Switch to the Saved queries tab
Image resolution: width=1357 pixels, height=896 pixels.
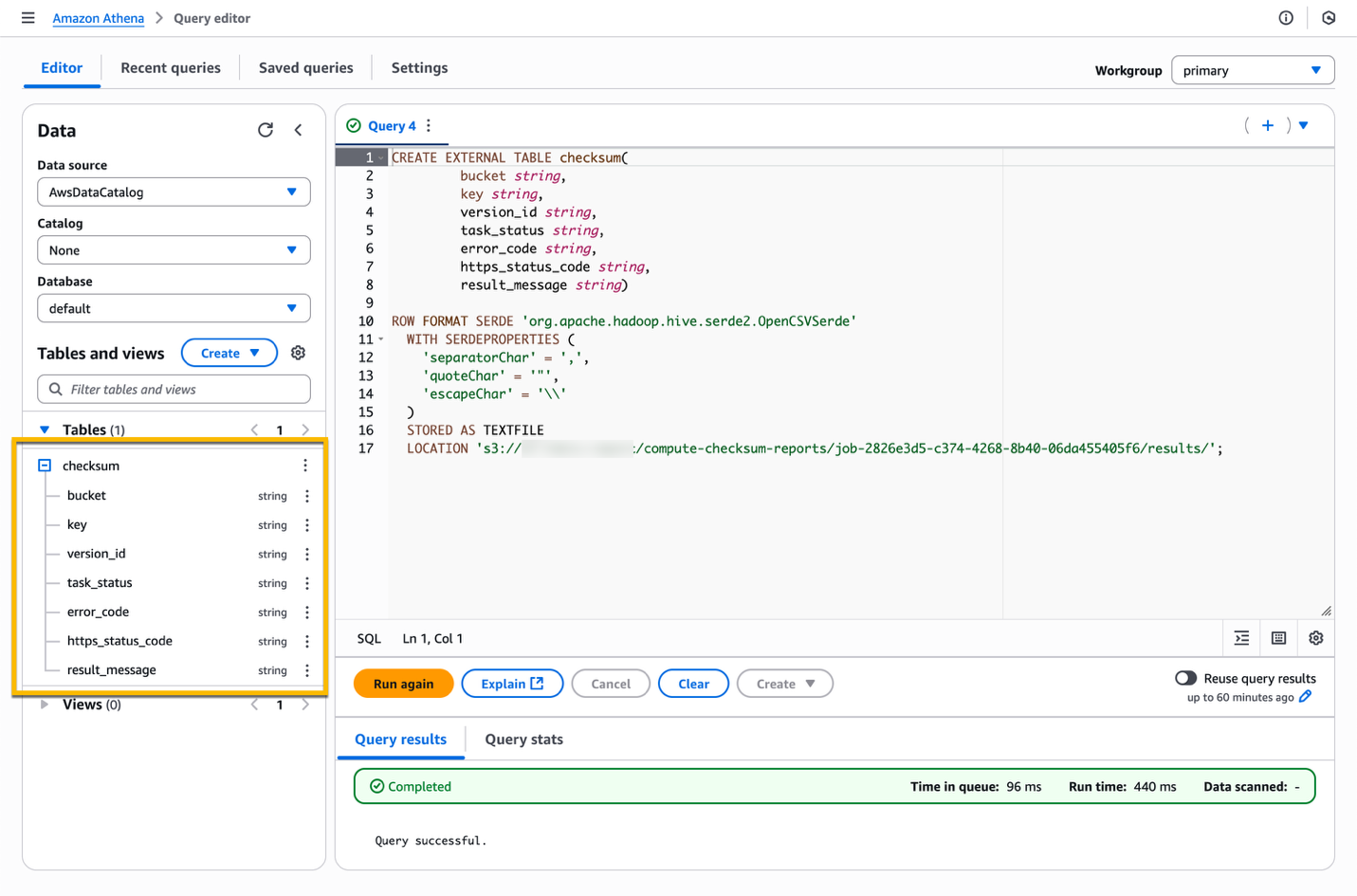click(305, 67)
